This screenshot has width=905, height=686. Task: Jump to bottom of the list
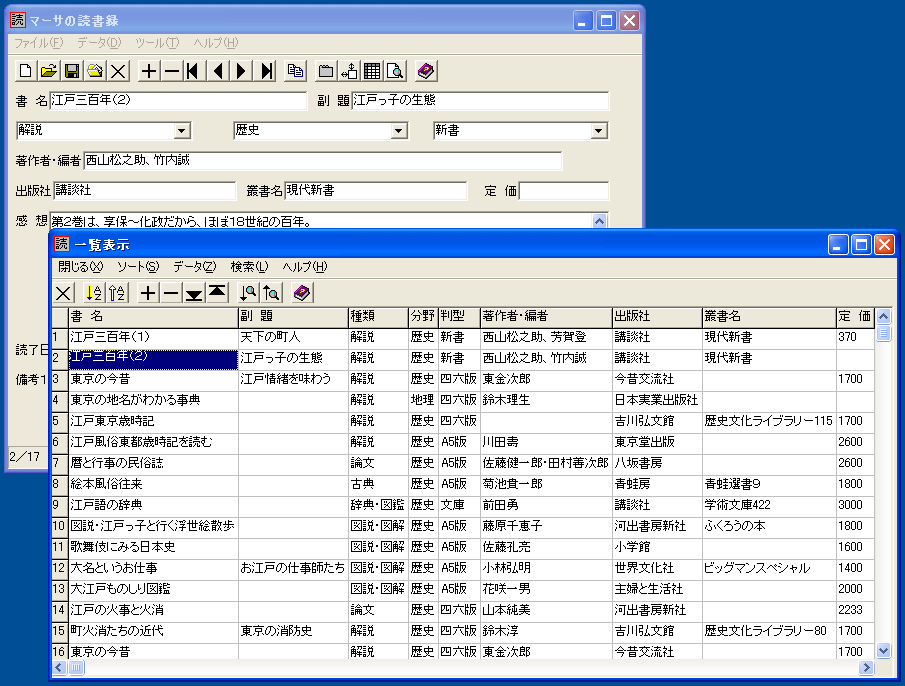click(x=194, y=293)
